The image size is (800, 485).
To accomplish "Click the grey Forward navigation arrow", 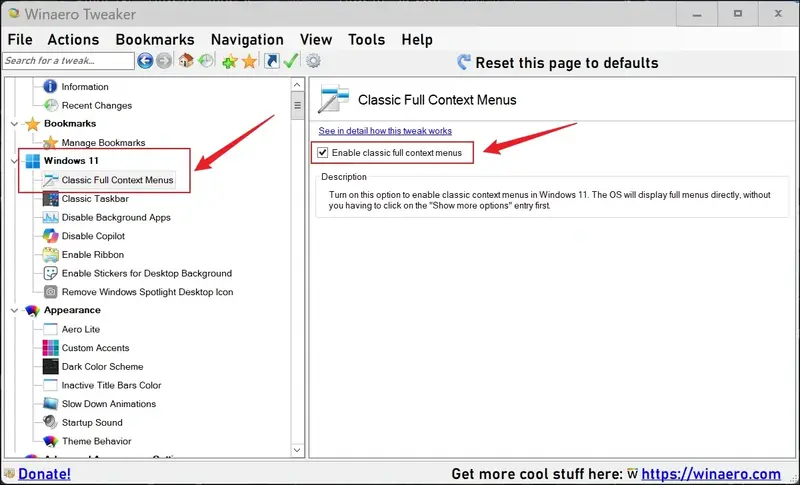I will [x=164, y=61].
